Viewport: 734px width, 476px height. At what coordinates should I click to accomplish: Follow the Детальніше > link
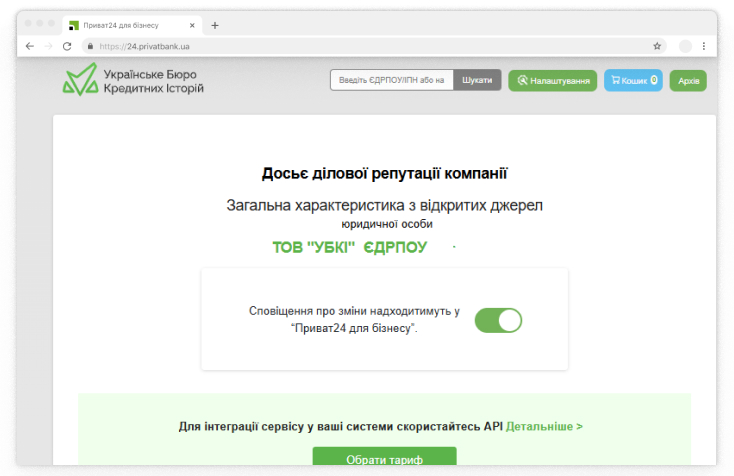(x=544, y=426)
